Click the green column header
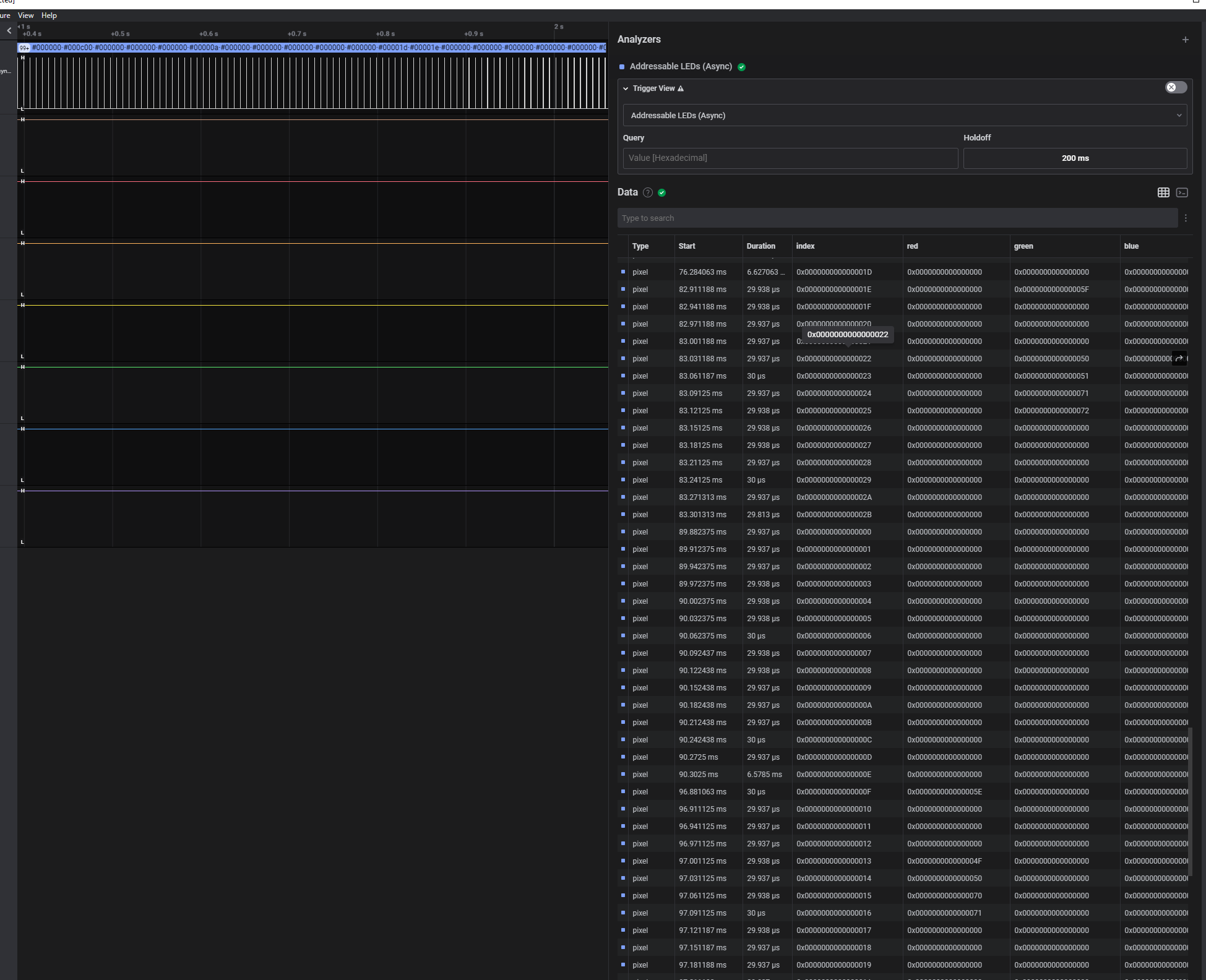The image size is (1206, 980). 1023,246
